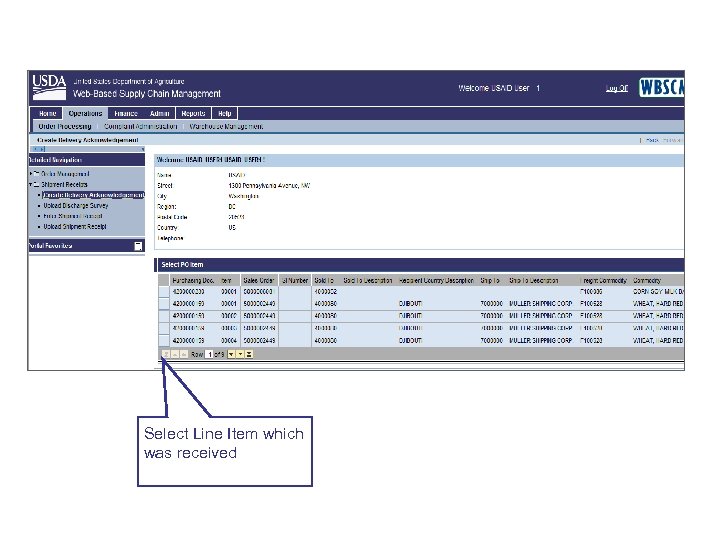This screenshot has width=720, height=540.
Task: Open the Order Processing submenu
Action: [x=65, y=126]
